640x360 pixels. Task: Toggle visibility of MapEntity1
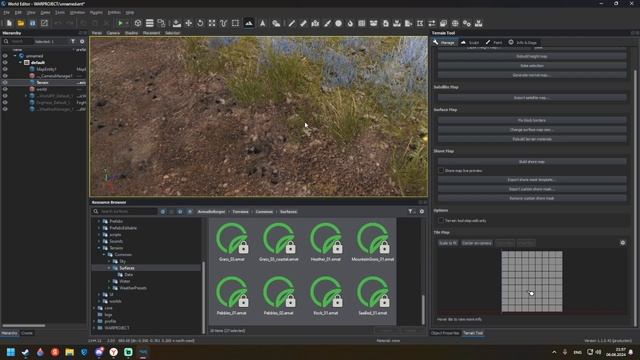tap(5, 69)
